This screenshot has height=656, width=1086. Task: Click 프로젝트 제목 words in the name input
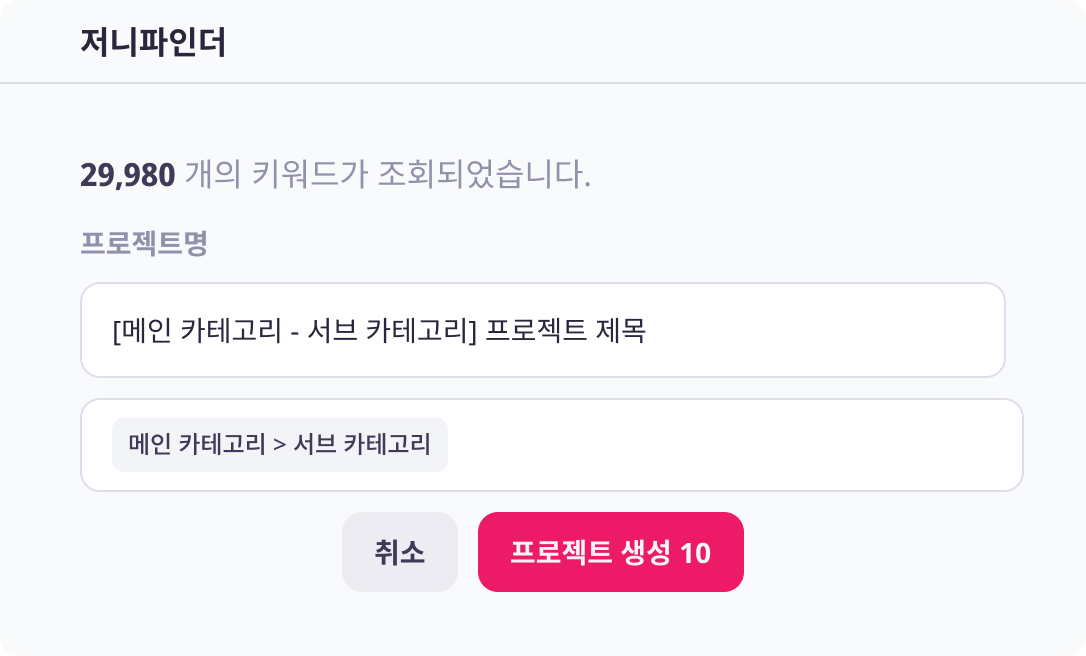(565, 330)
